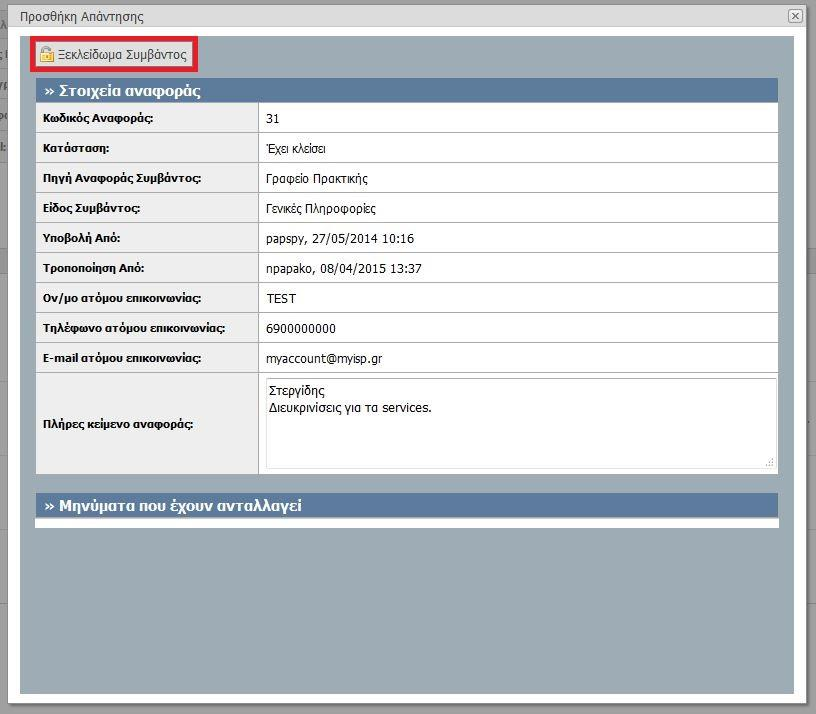Click the Ξεκλείδωμα Συμβάντος button
The width and height of the screenshot is (816, 714).
coord(113,54)
